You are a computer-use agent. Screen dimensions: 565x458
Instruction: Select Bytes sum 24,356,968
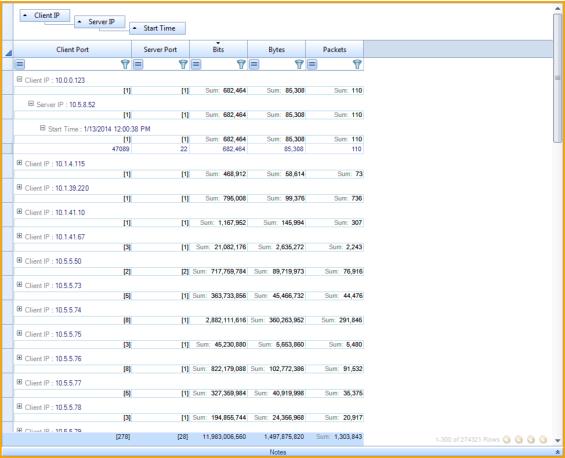[288, 418]
